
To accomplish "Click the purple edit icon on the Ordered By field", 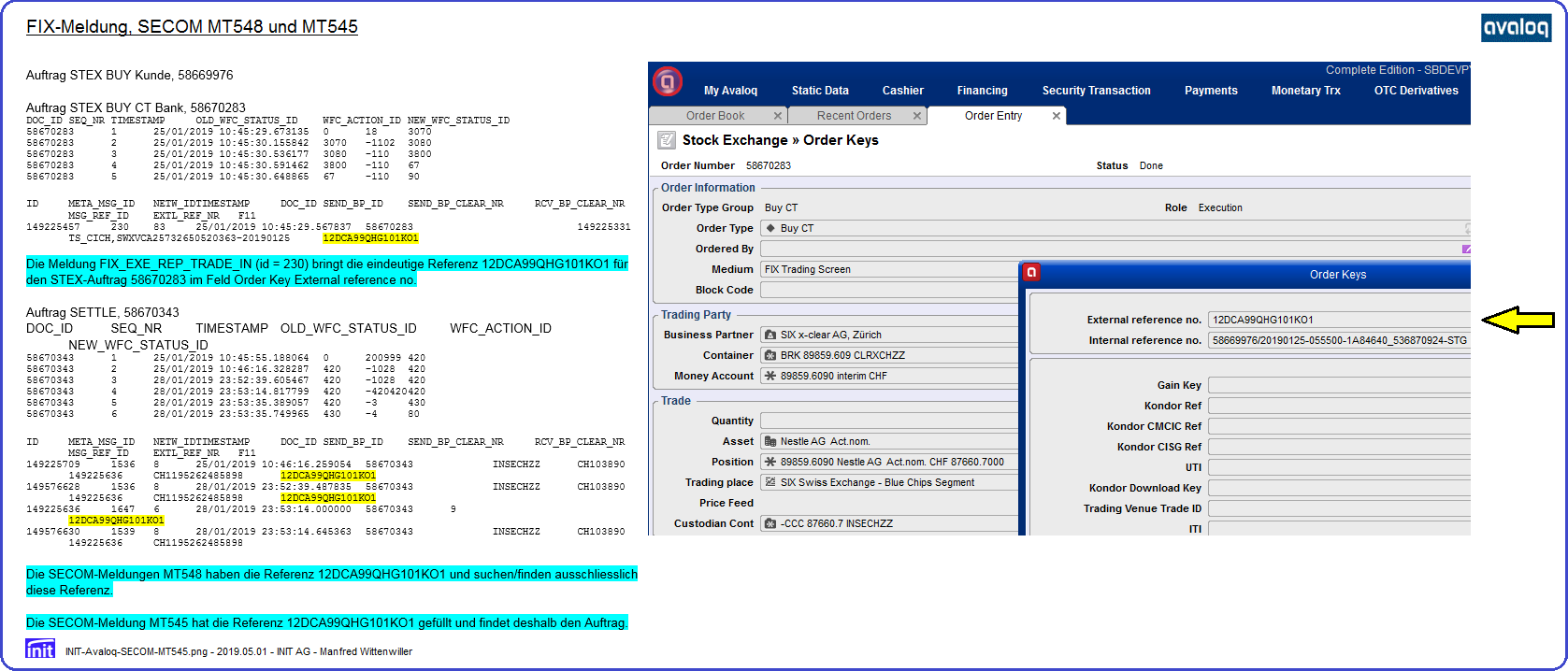I will [x=1466, y=249].
